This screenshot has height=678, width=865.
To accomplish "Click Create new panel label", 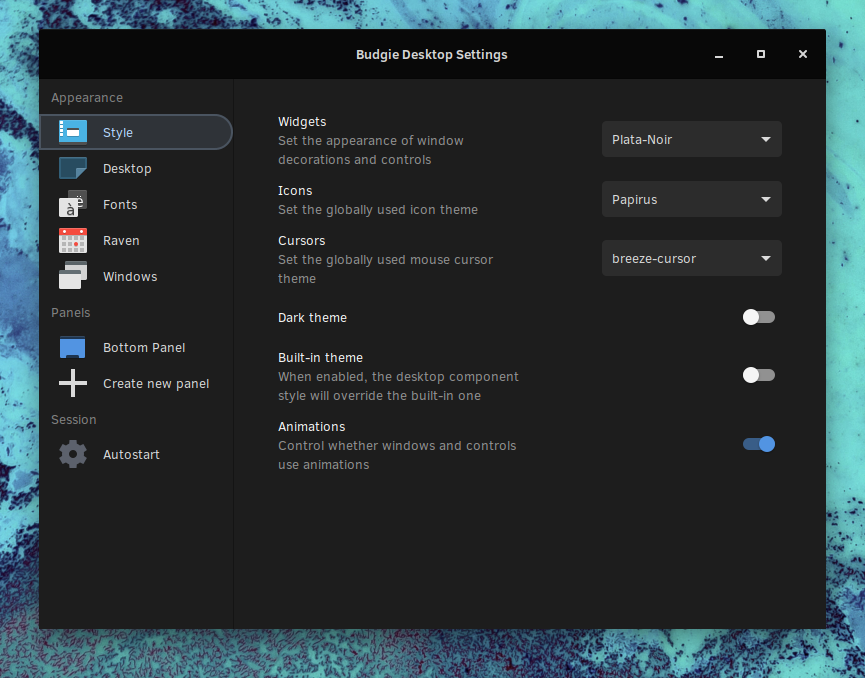I will pos(156,383).
